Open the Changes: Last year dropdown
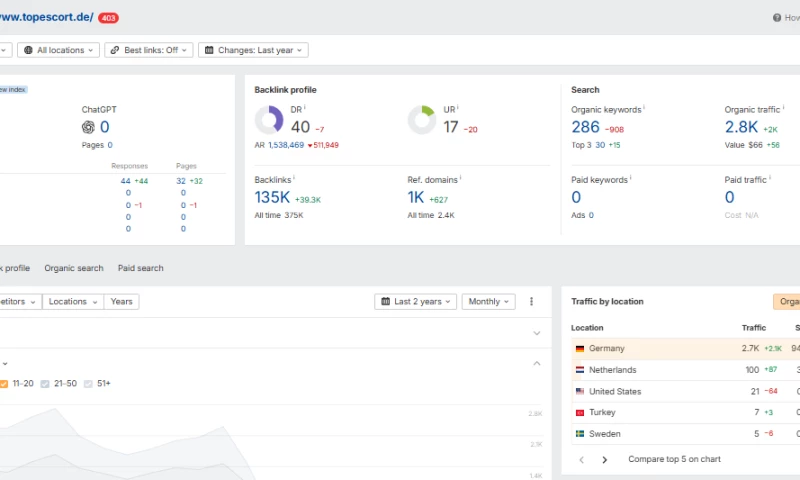800x480 pixels. coord(253,50)
